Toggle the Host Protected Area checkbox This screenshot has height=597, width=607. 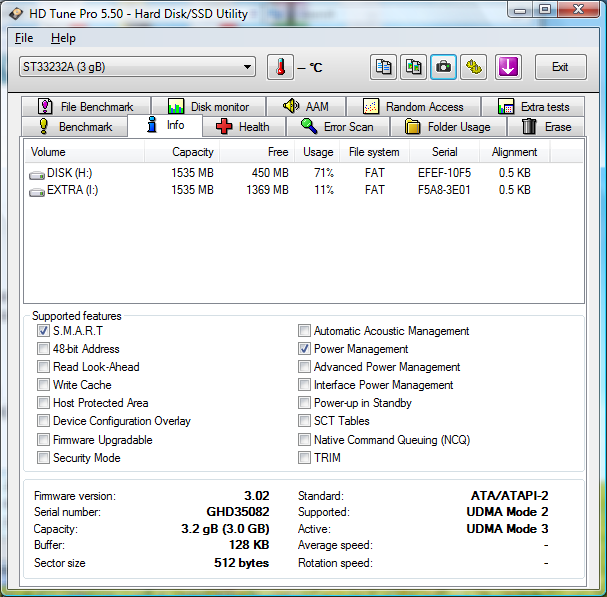[43, 403]
